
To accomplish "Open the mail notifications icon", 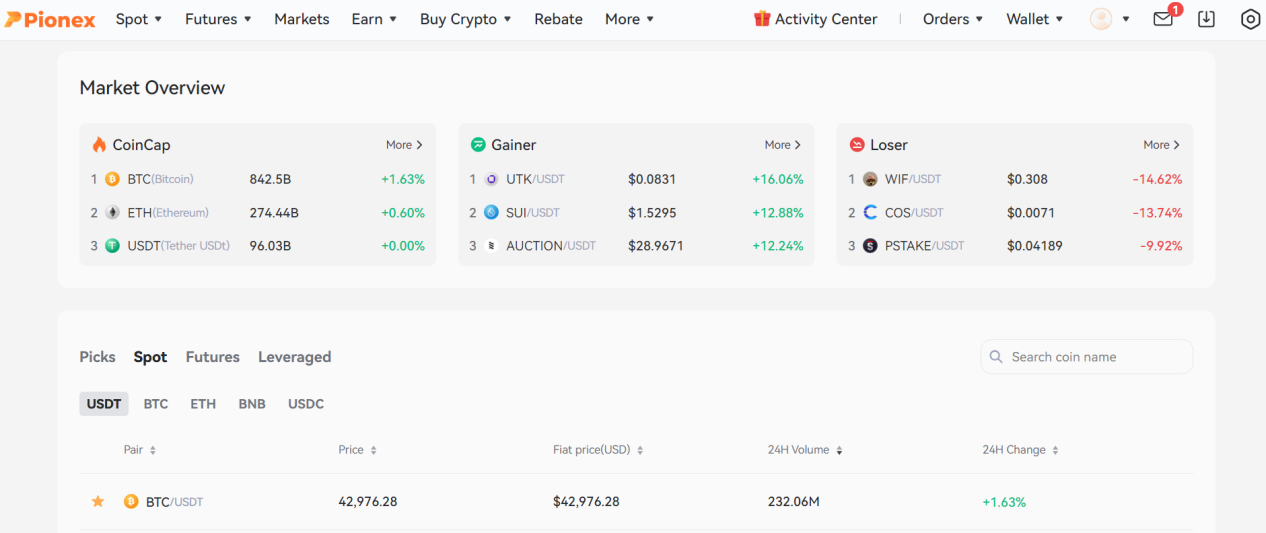I will point(1163,19).
